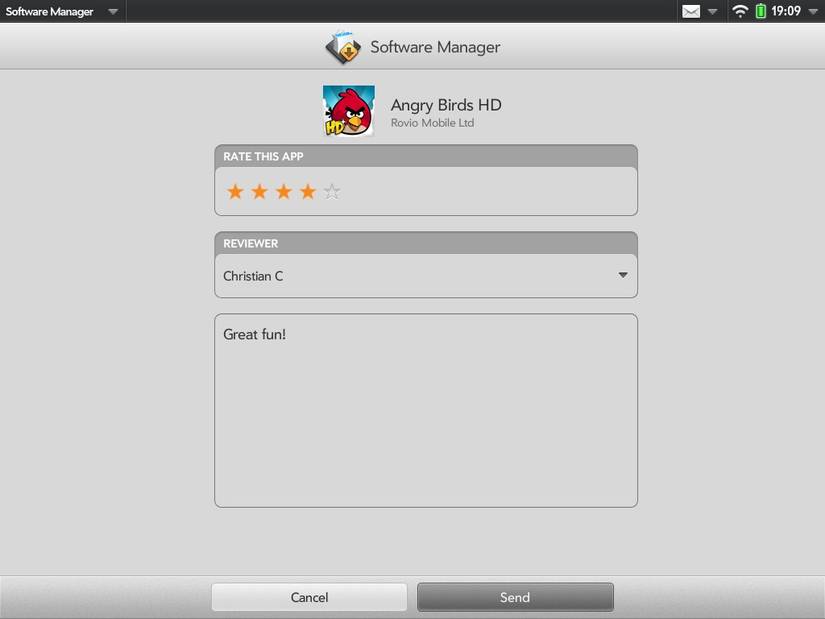Click the green battery indicator

(x=760, y=11)
